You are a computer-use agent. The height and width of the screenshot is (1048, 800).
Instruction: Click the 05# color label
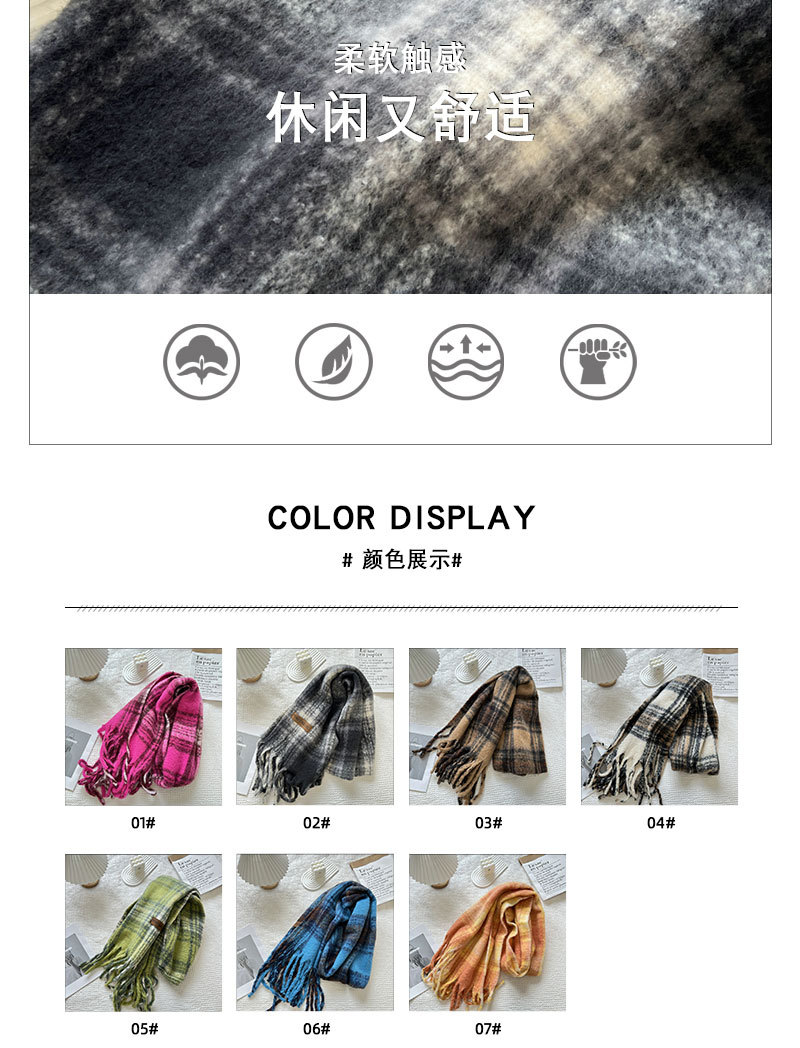point(144,1029)
